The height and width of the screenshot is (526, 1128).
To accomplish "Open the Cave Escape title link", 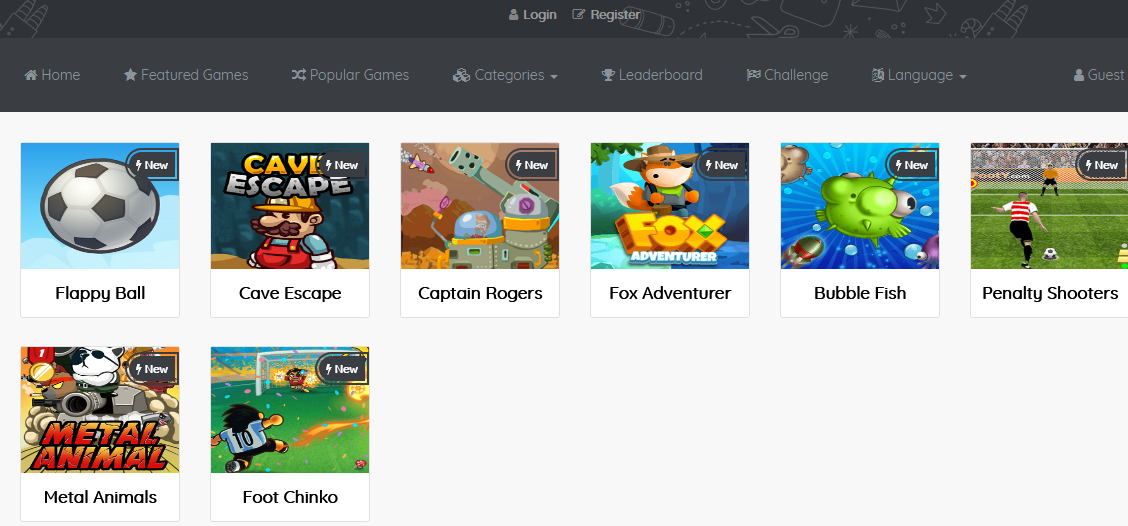I will [290, 293].
